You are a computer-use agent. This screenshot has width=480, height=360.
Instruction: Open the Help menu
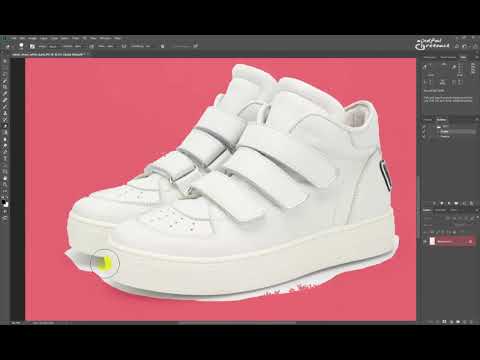coord(117,38)
